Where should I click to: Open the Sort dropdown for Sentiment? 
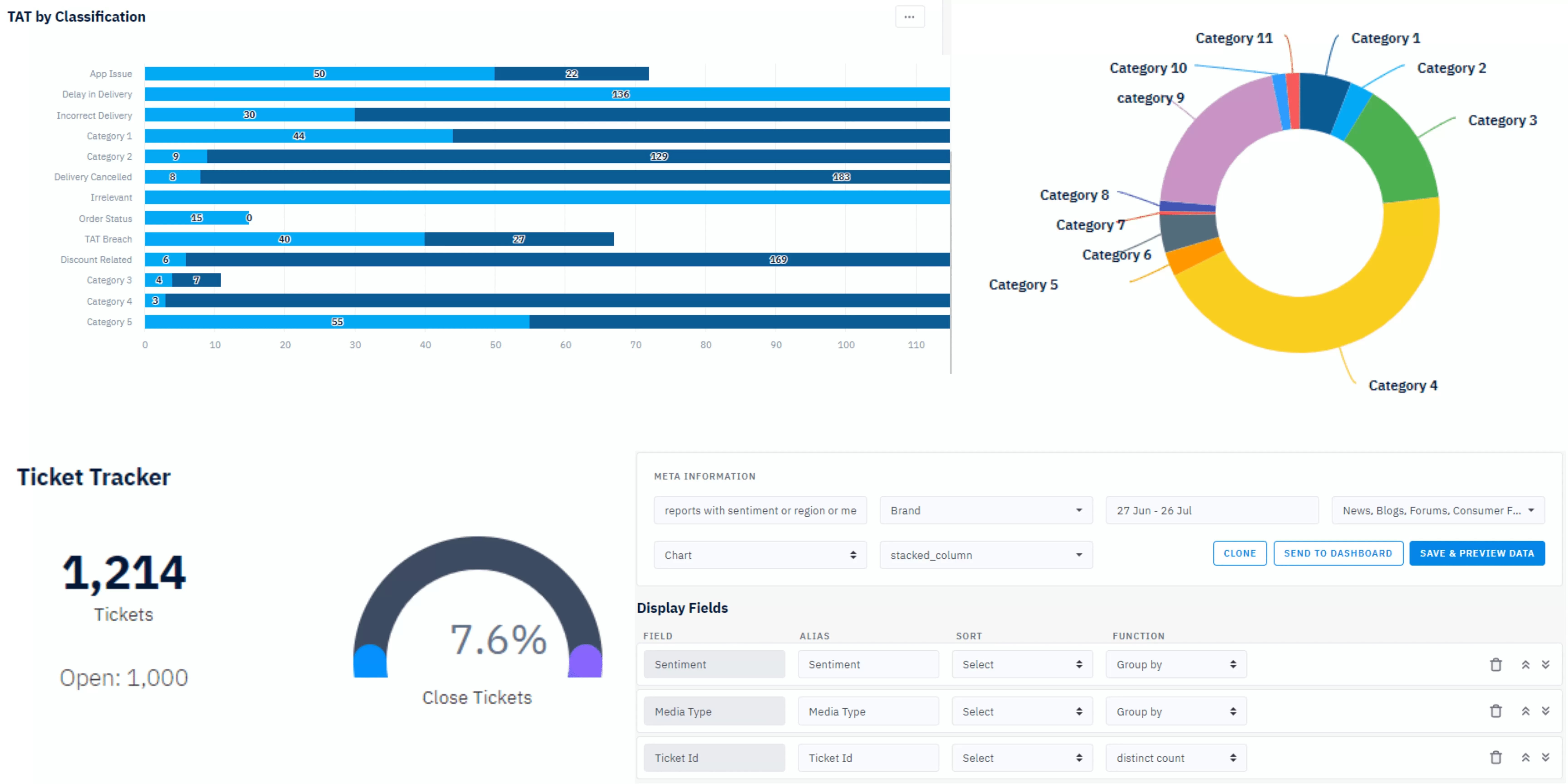(1021, 664)
